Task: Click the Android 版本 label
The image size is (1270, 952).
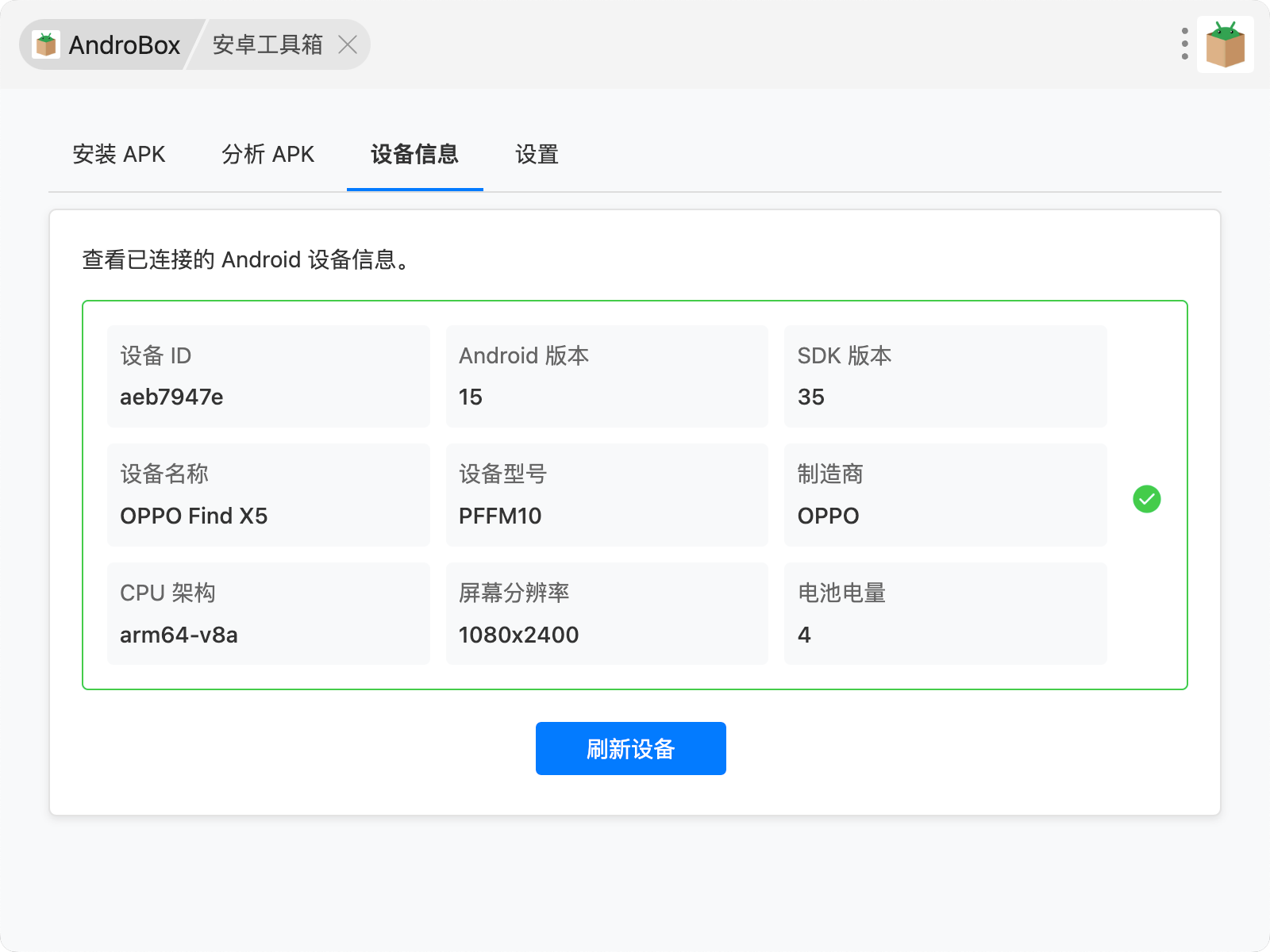Action: 524,355
